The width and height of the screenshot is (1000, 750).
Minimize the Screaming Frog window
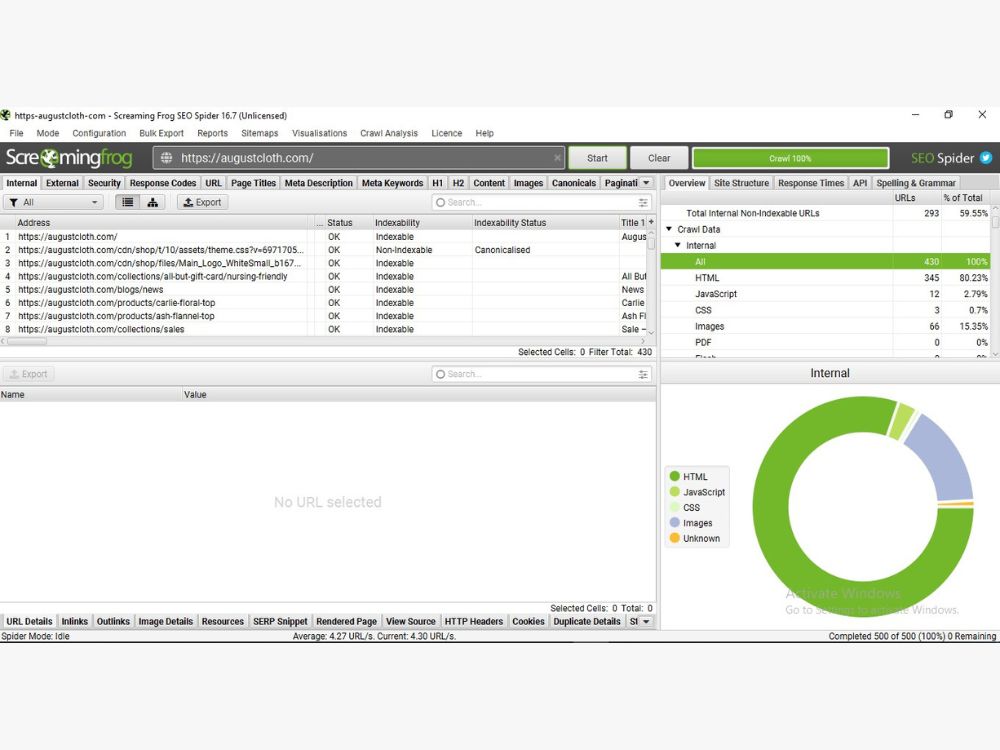pos(915,115)
